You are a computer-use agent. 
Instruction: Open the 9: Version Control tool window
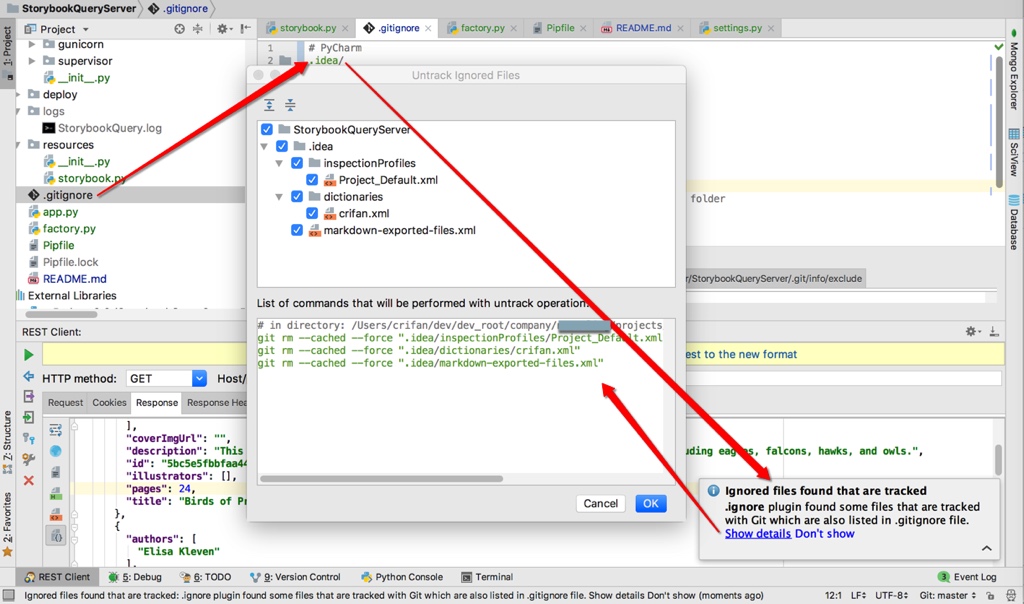pos(295,577)
